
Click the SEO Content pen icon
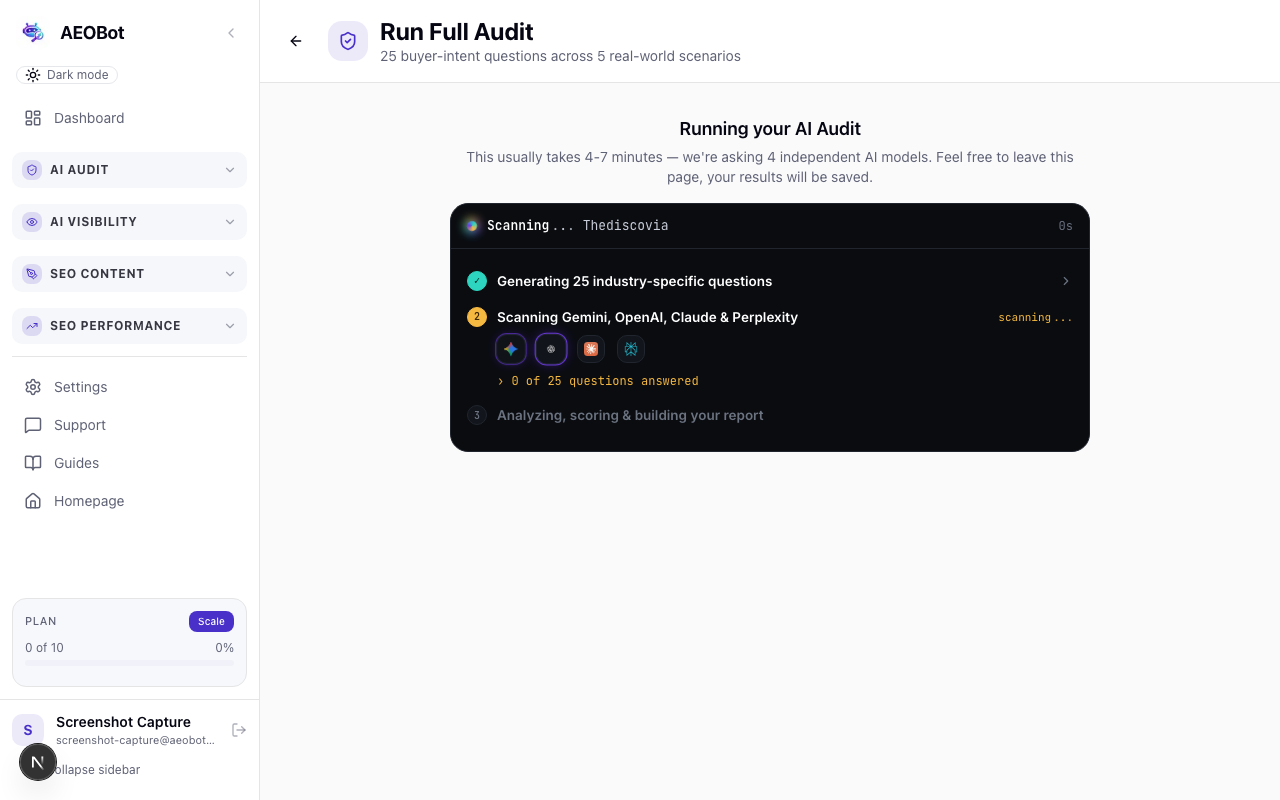(32, 274)
